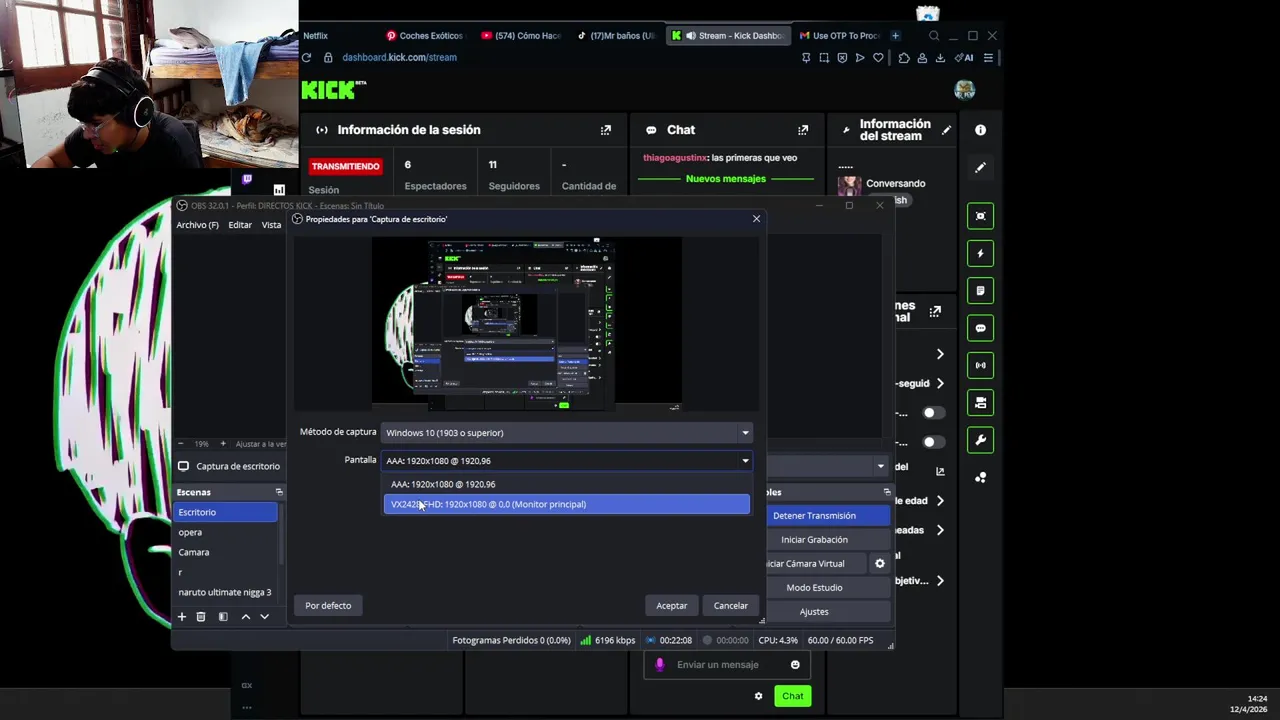The image size is (1280, 720).
Task: Click the broadcast signal icon in Kick sidebar
Action: pos(980,366)
